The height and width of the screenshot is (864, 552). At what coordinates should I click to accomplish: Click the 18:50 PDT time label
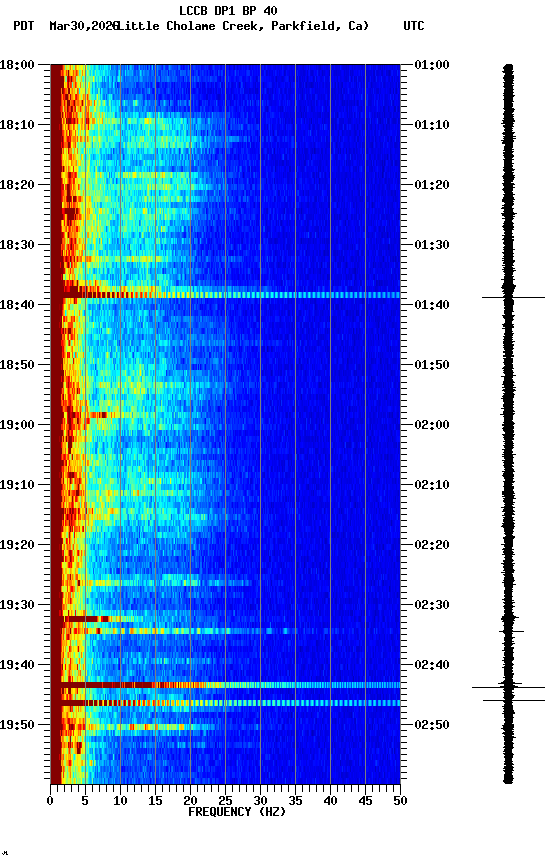point(17,365)
